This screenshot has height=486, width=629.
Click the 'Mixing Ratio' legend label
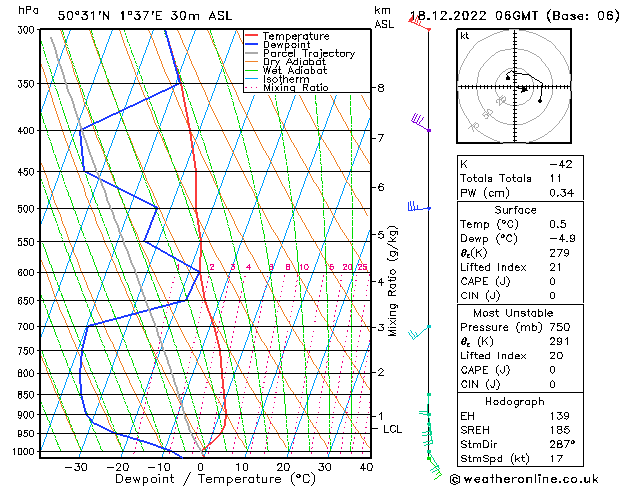[x=296, y=87]
